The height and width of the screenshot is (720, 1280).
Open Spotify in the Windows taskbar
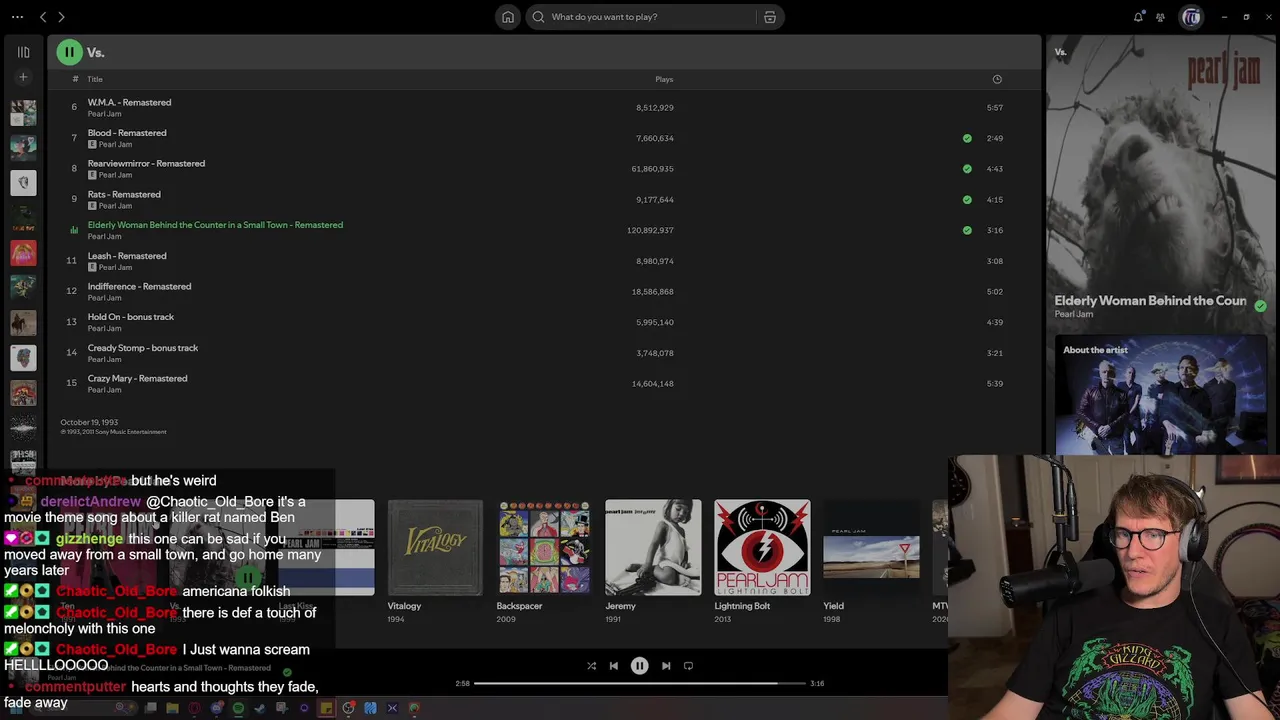238,708
